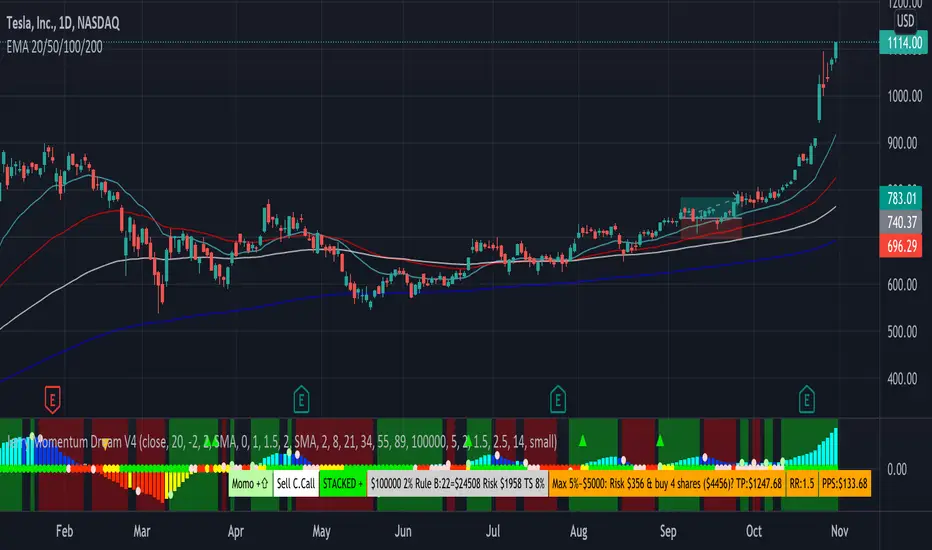Click the May label on the time axis
The height and width of the screenshot is (550, 932).
tap(321, 531)
